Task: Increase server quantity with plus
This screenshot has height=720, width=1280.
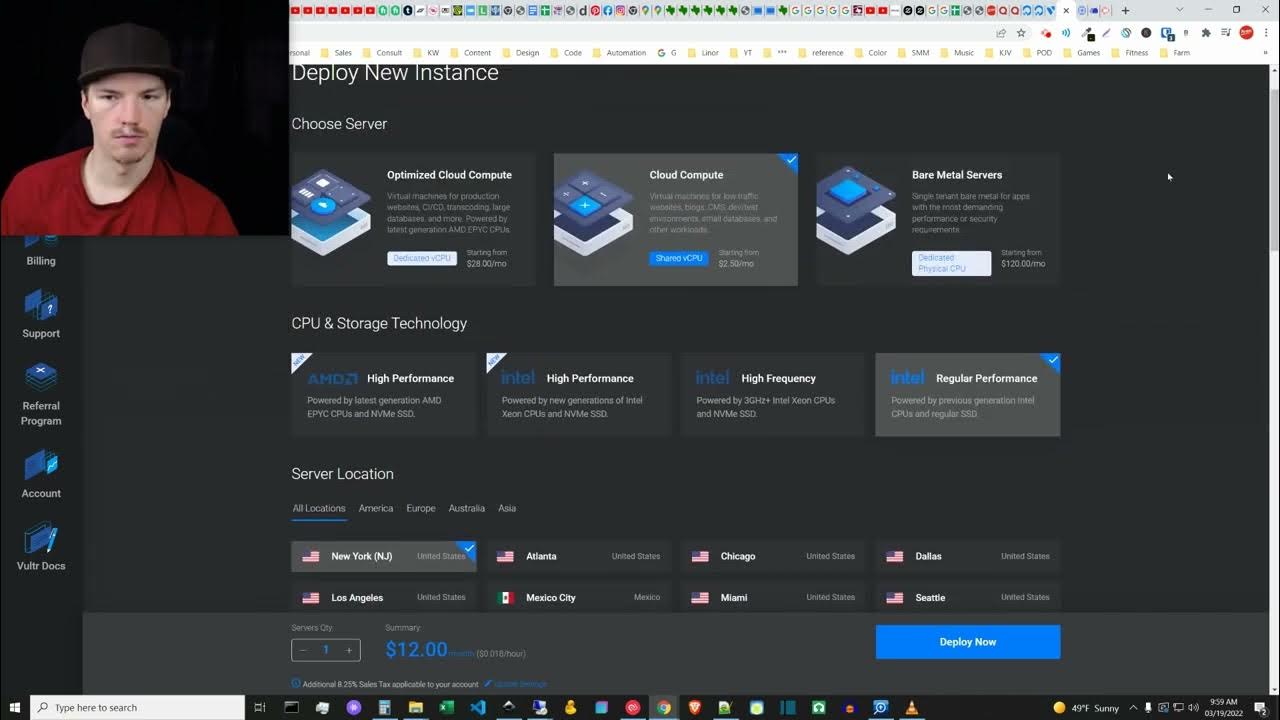Action: (x=349, y=650)
